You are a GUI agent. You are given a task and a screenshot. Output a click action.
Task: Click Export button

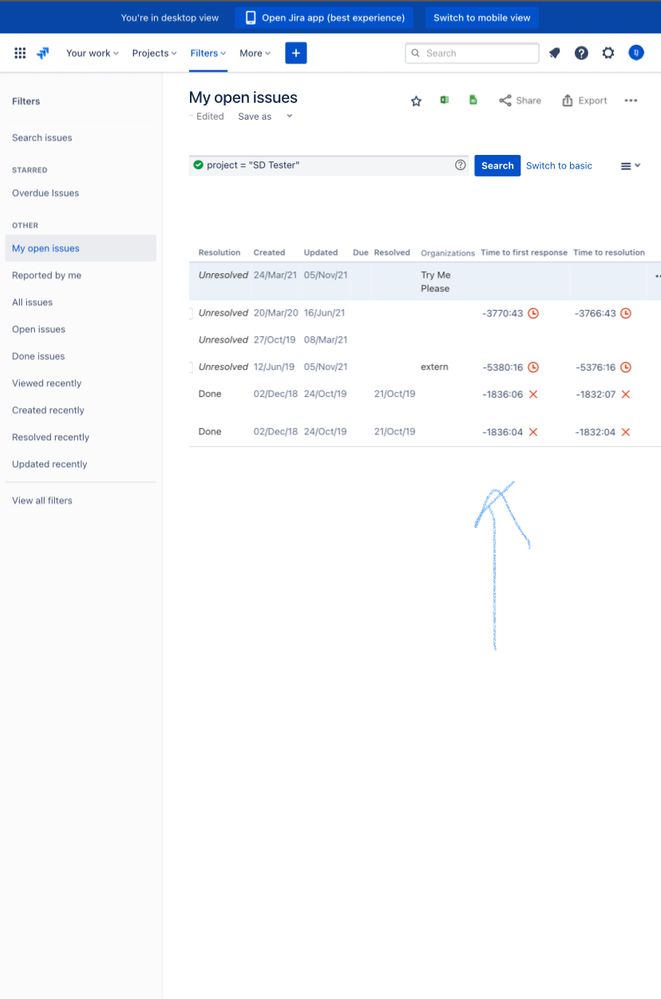(x=585, y=101)
